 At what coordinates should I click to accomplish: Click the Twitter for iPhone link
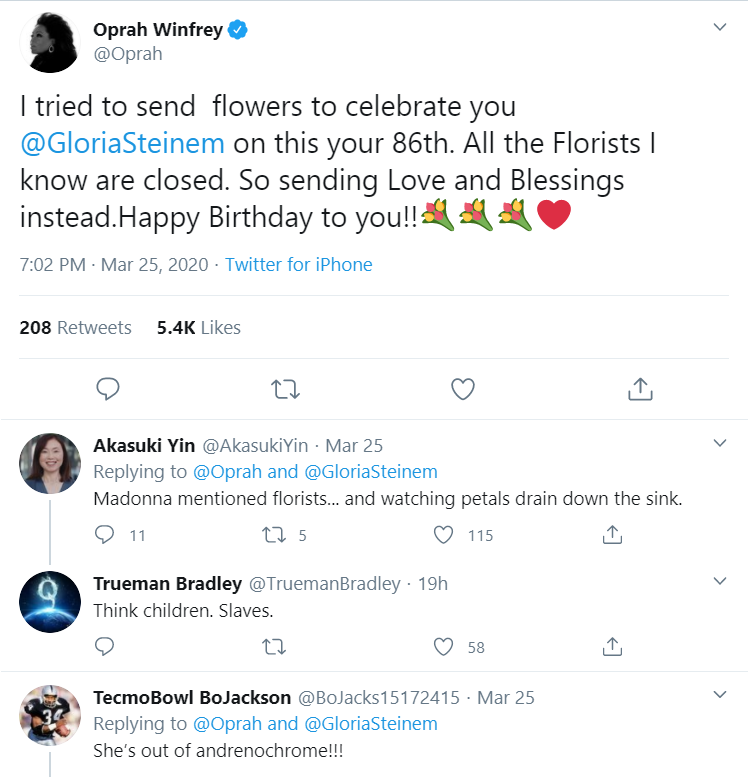tap(298, 265)
